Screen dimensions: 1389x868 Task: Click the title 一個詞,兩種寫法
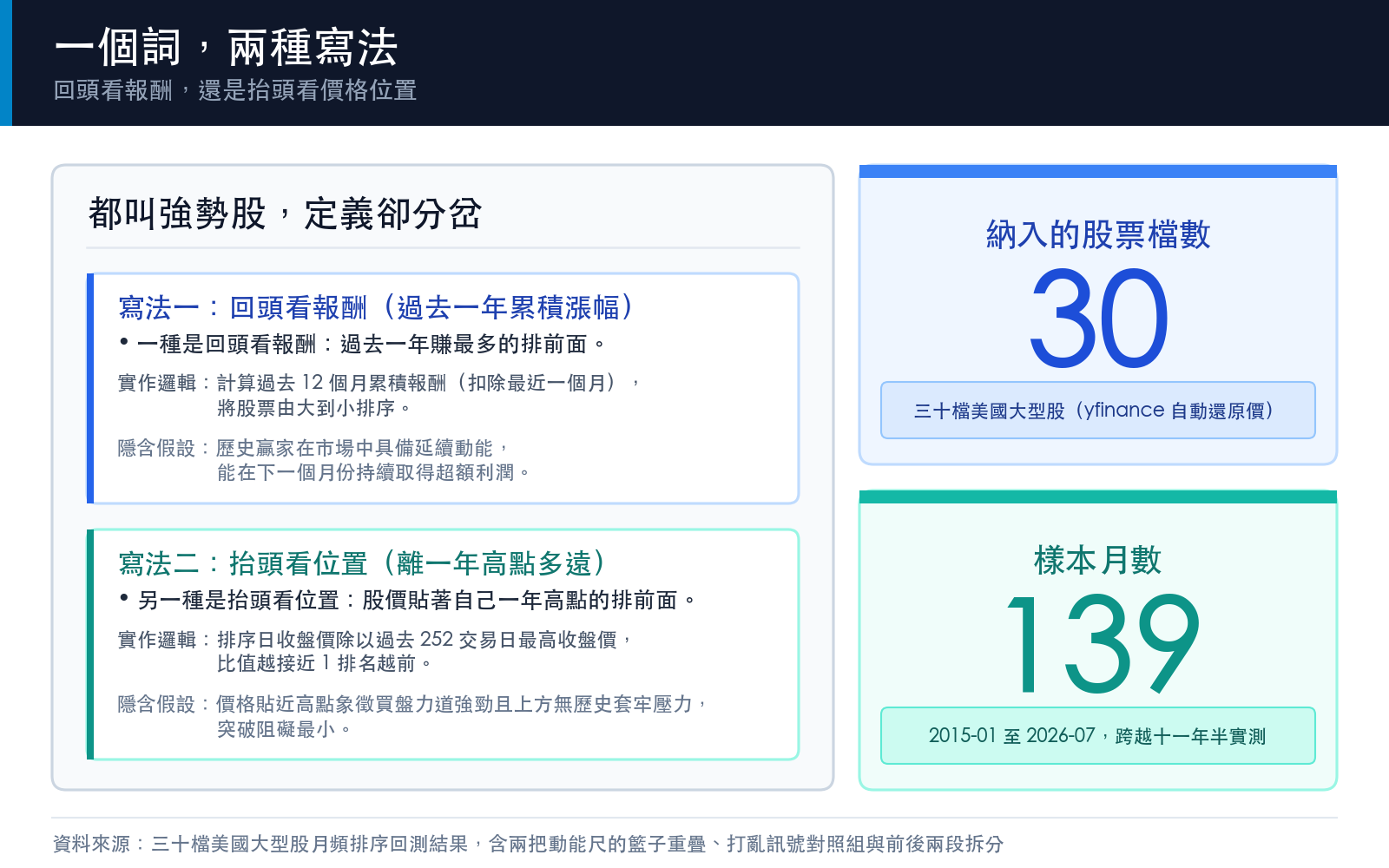pos(226,47)
